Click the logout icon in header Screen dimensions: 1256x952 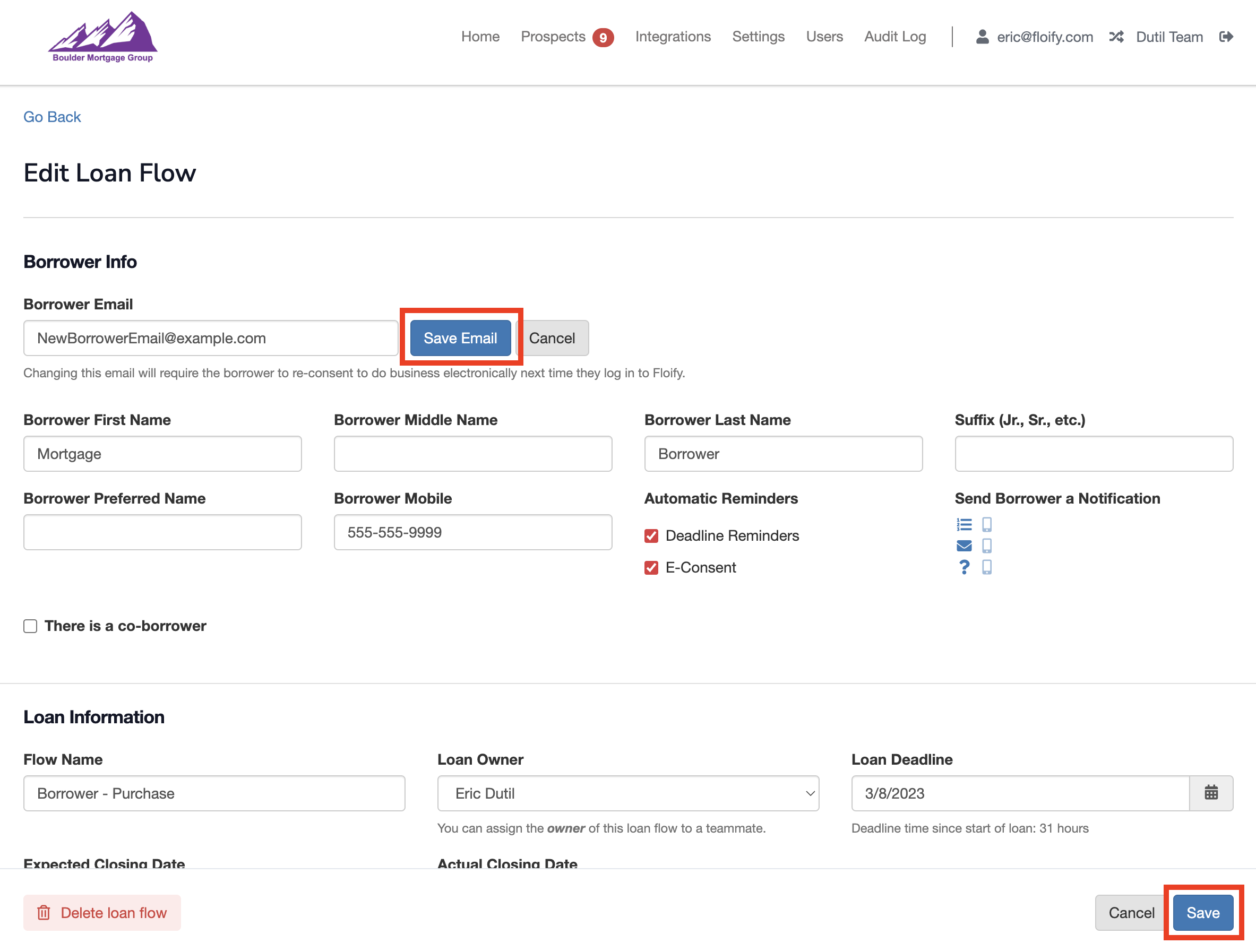coord(1226,37)
